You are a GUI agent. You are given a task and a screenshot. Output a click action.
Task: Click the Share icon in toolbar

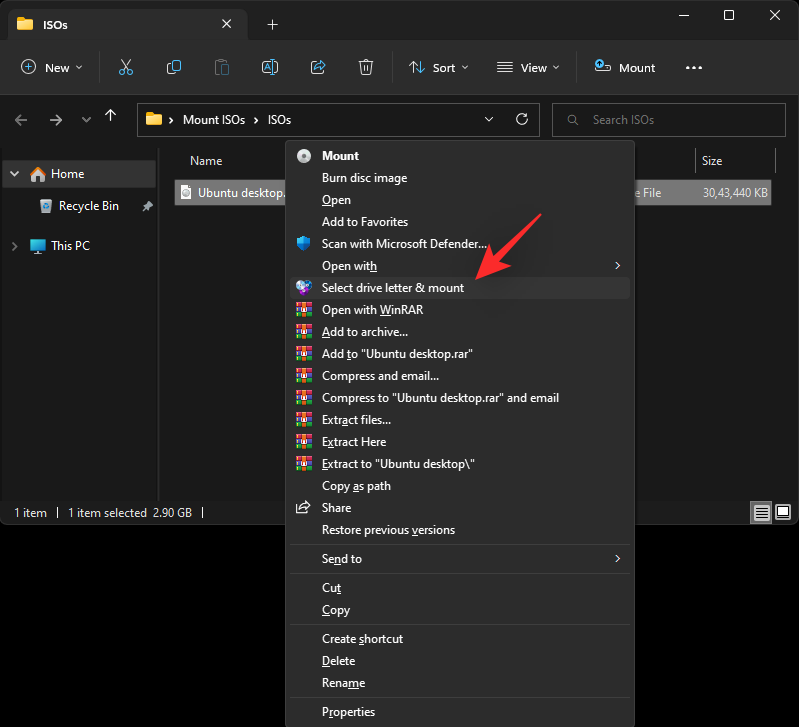318,67
